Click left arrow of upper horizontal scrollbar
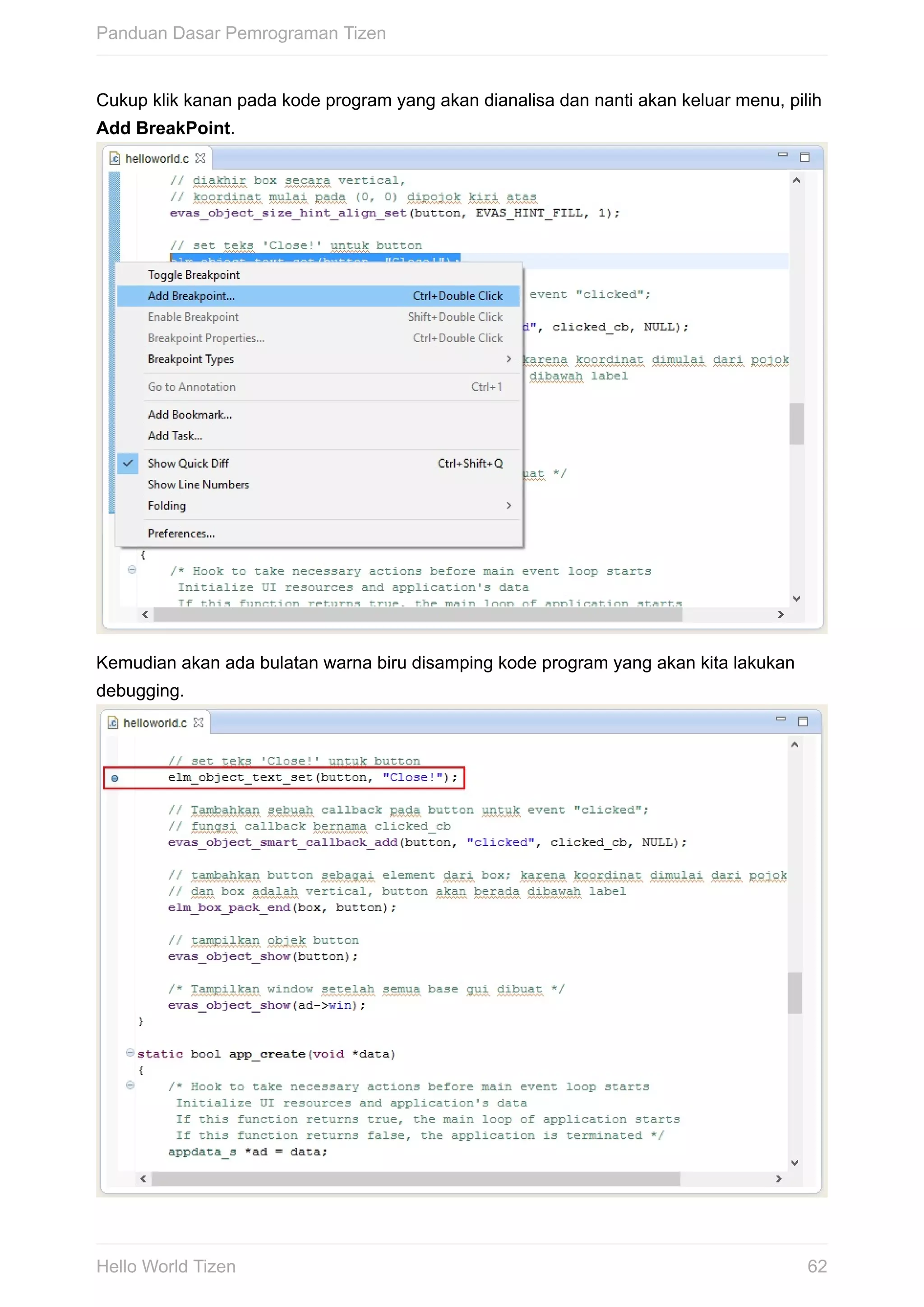924x1307 pixels. tap(145, 615)
